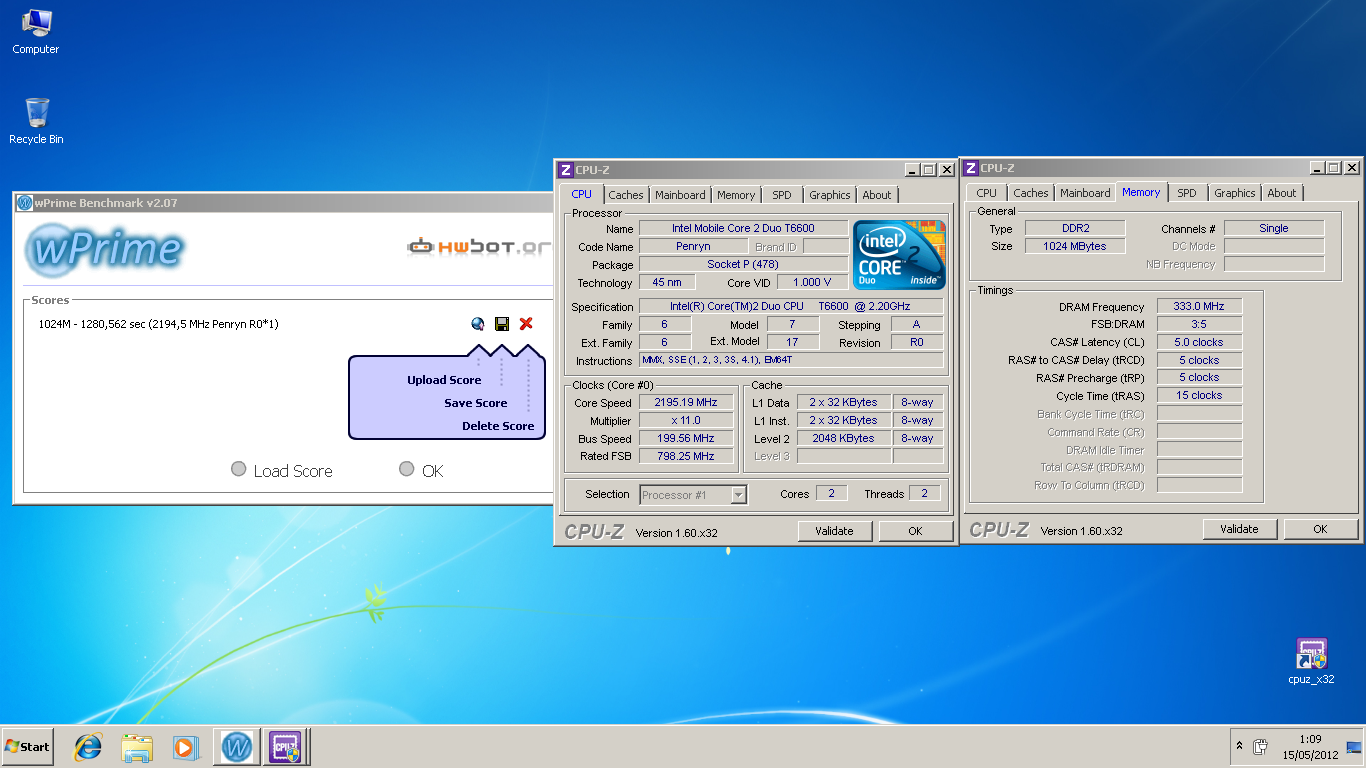The height and width of the screenshot is (768, 1366).
Task: Open the Mainboard tab in left CPU-Z window
Action: pyautogui.click(x=680, y=195)
